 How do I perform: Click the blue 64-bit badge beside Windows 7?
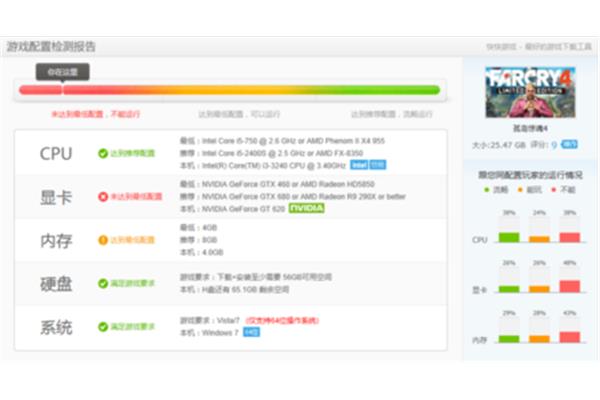[251, 332]
